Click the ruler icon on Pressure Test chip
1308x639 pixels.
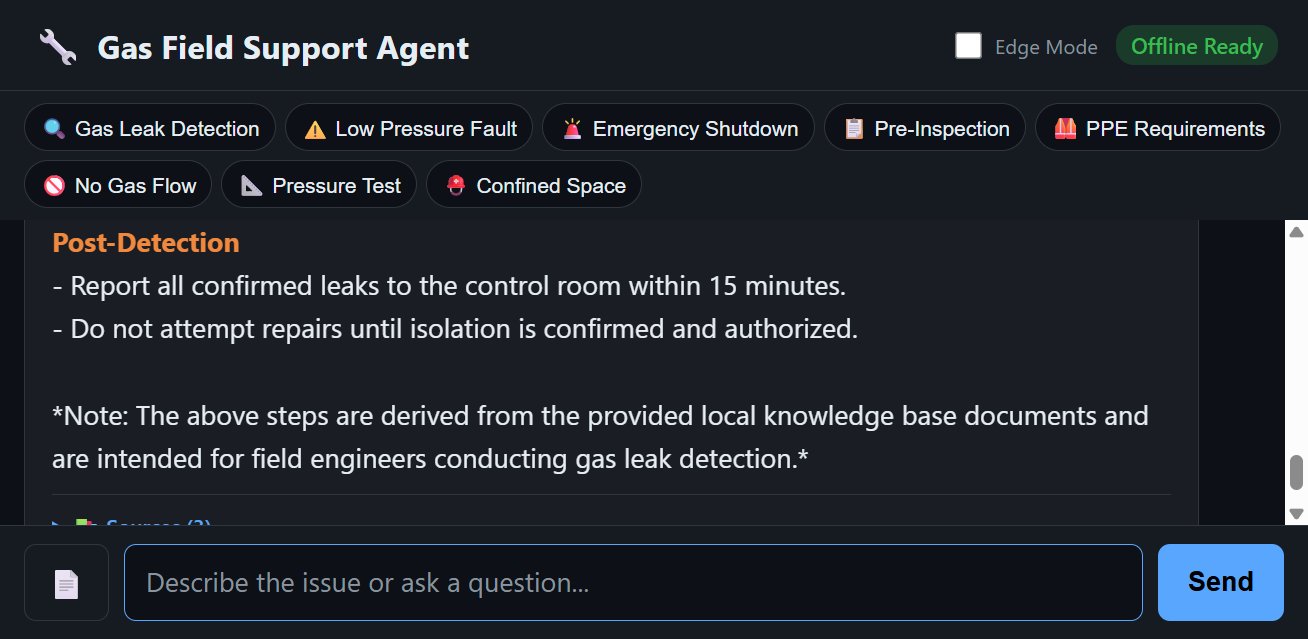pyautogui.click(x=251, y=184)
